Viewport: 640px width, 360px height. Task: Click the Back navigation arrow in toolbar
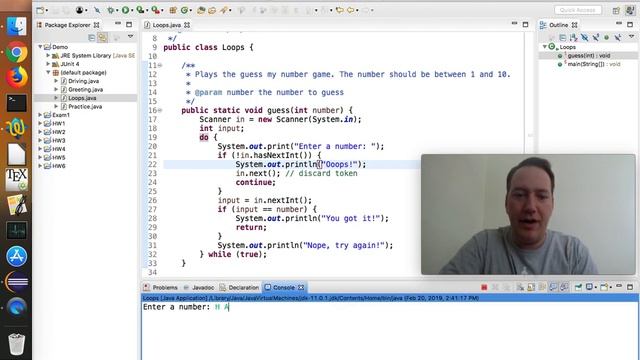coord(351,10)
